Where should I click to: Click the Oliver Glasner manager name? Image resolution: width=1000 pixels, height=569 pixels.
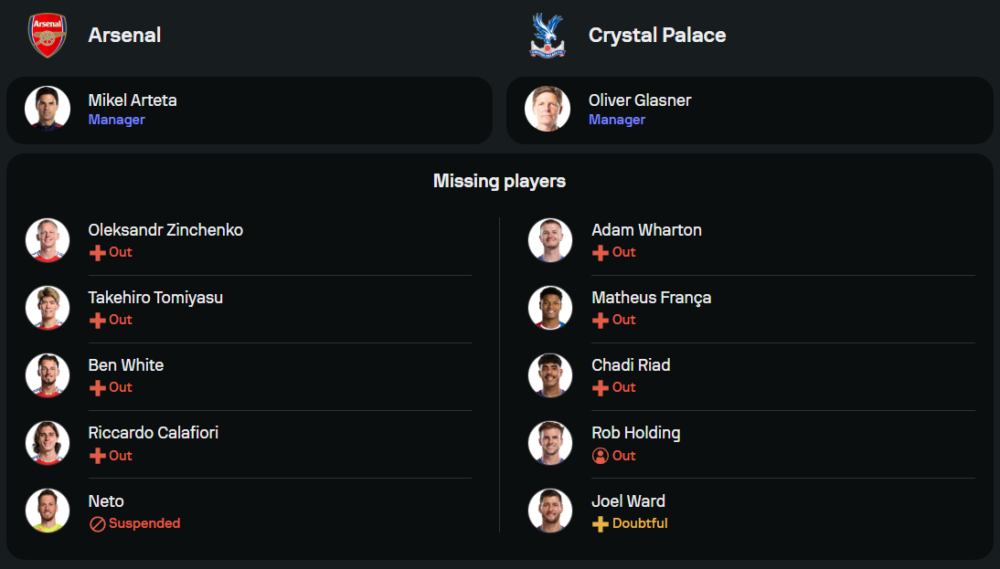pos(639,100)
